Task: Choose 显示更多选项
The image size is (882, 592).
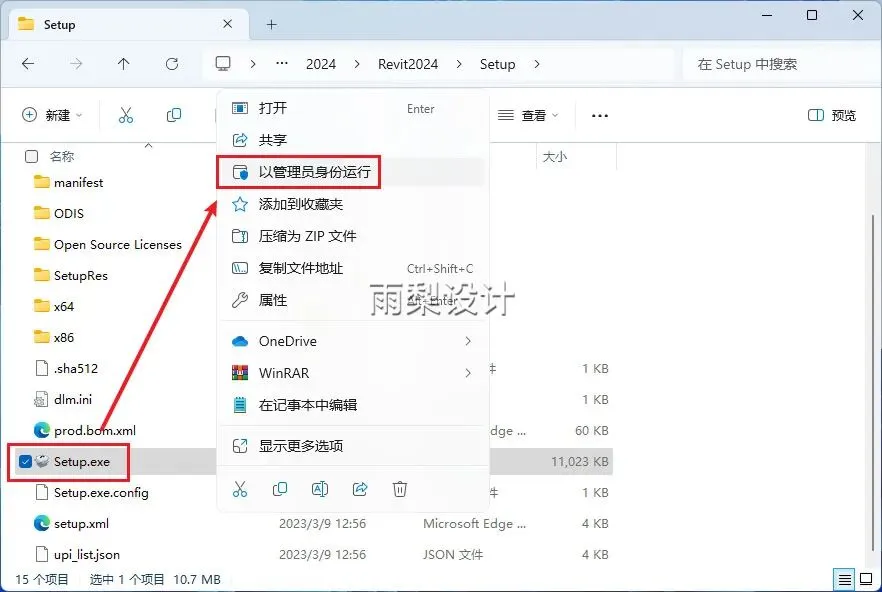Action: click(x=353, y=446)
